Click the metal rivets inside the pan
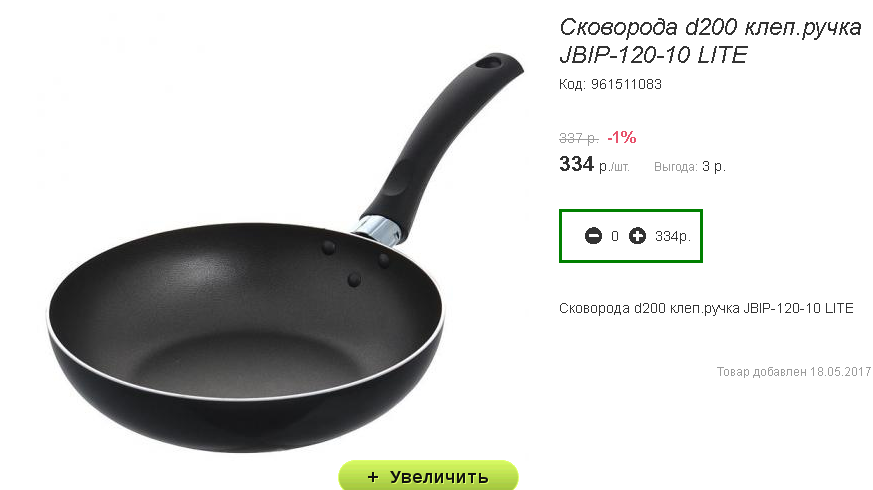The image size is (873, 490). click(x=355, y=262)
